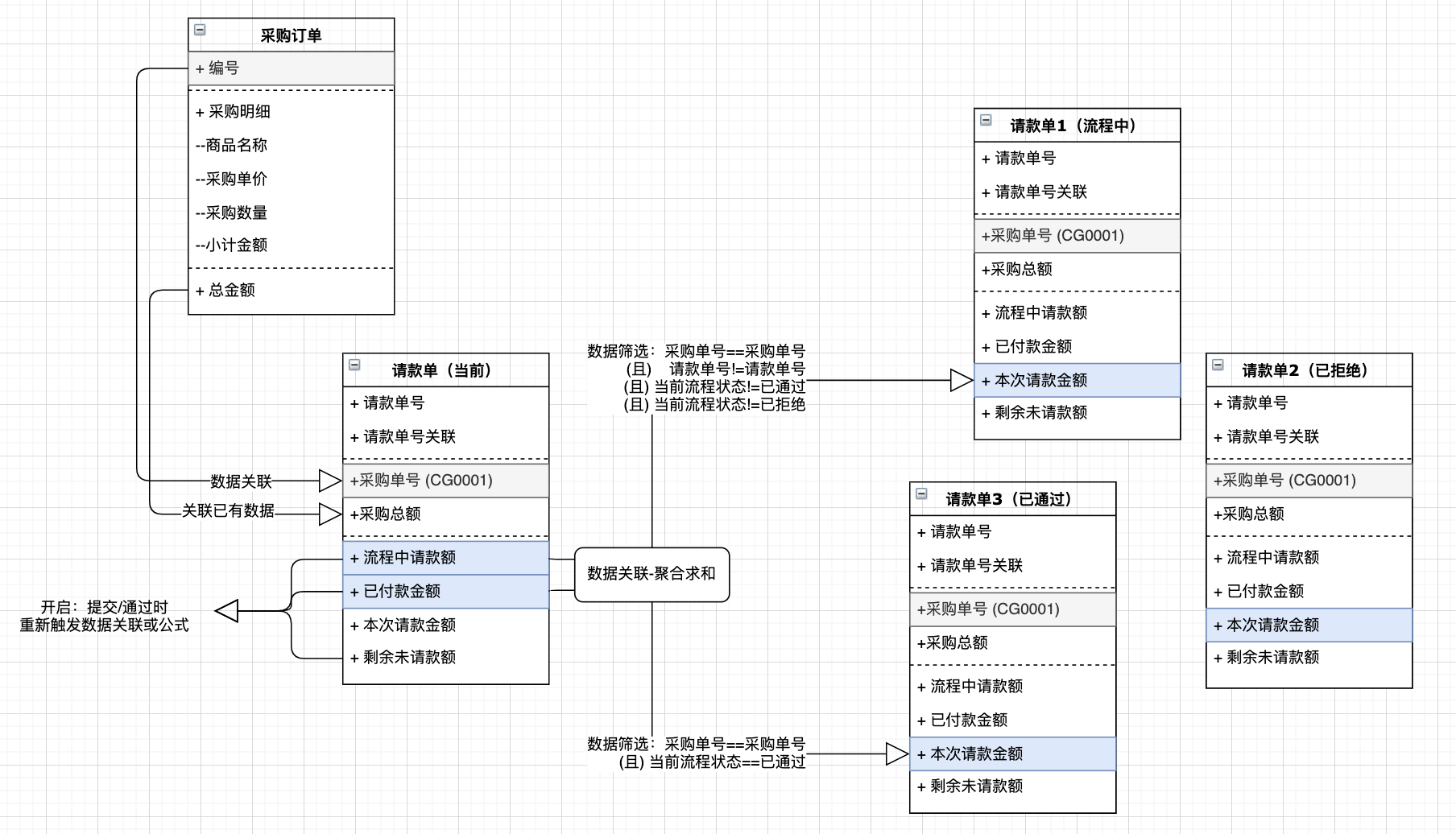Viewport: 1456px width, 834px height.
Task: Select the filter text above 请款单1 arrow
Action: click(697, 378)
